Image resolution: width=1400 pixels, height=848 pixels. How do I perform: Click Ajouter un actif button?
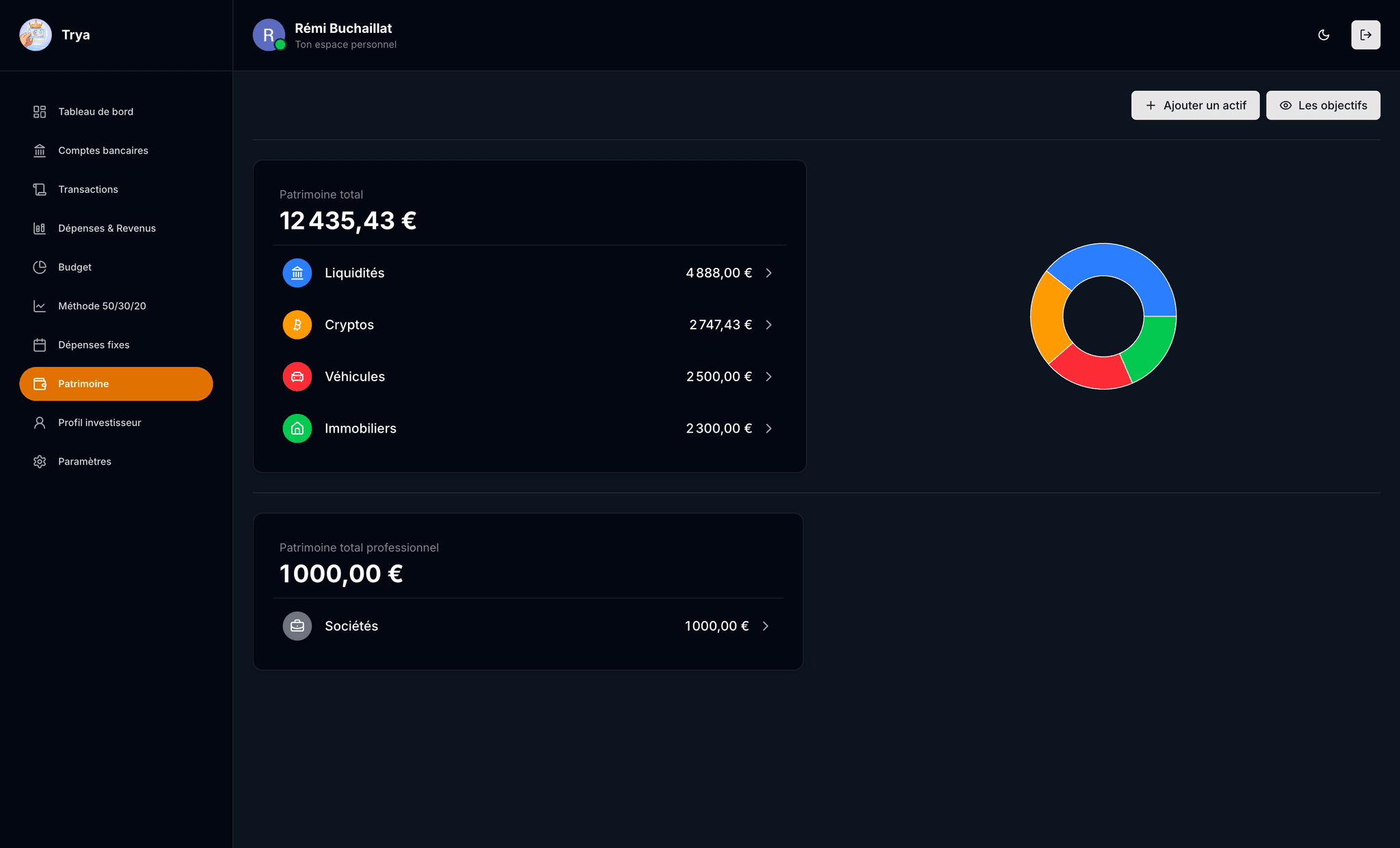[x=1195, y=105]
